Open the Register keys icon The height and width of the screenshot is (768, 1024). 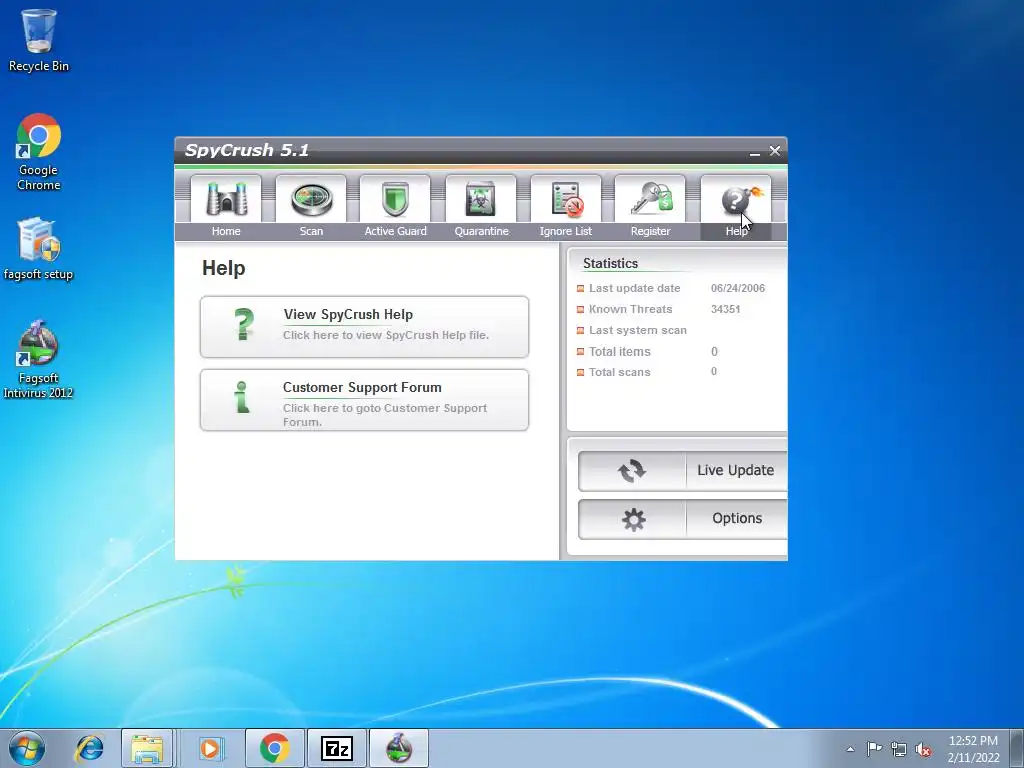650,199
